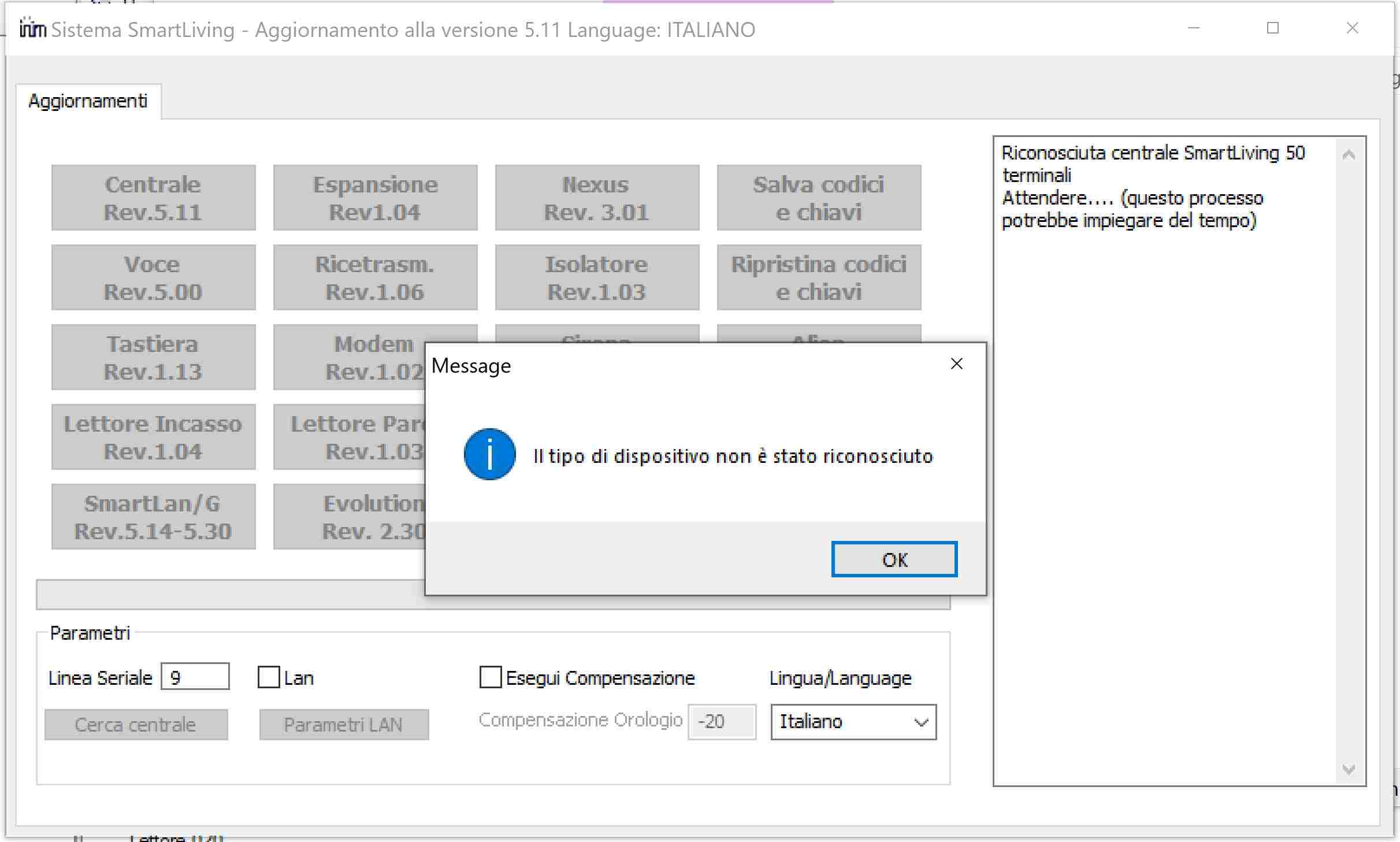Click the Isolatore Rev.1.03 button
Viewport: 1400px width, 842px height.
(597, 277)
